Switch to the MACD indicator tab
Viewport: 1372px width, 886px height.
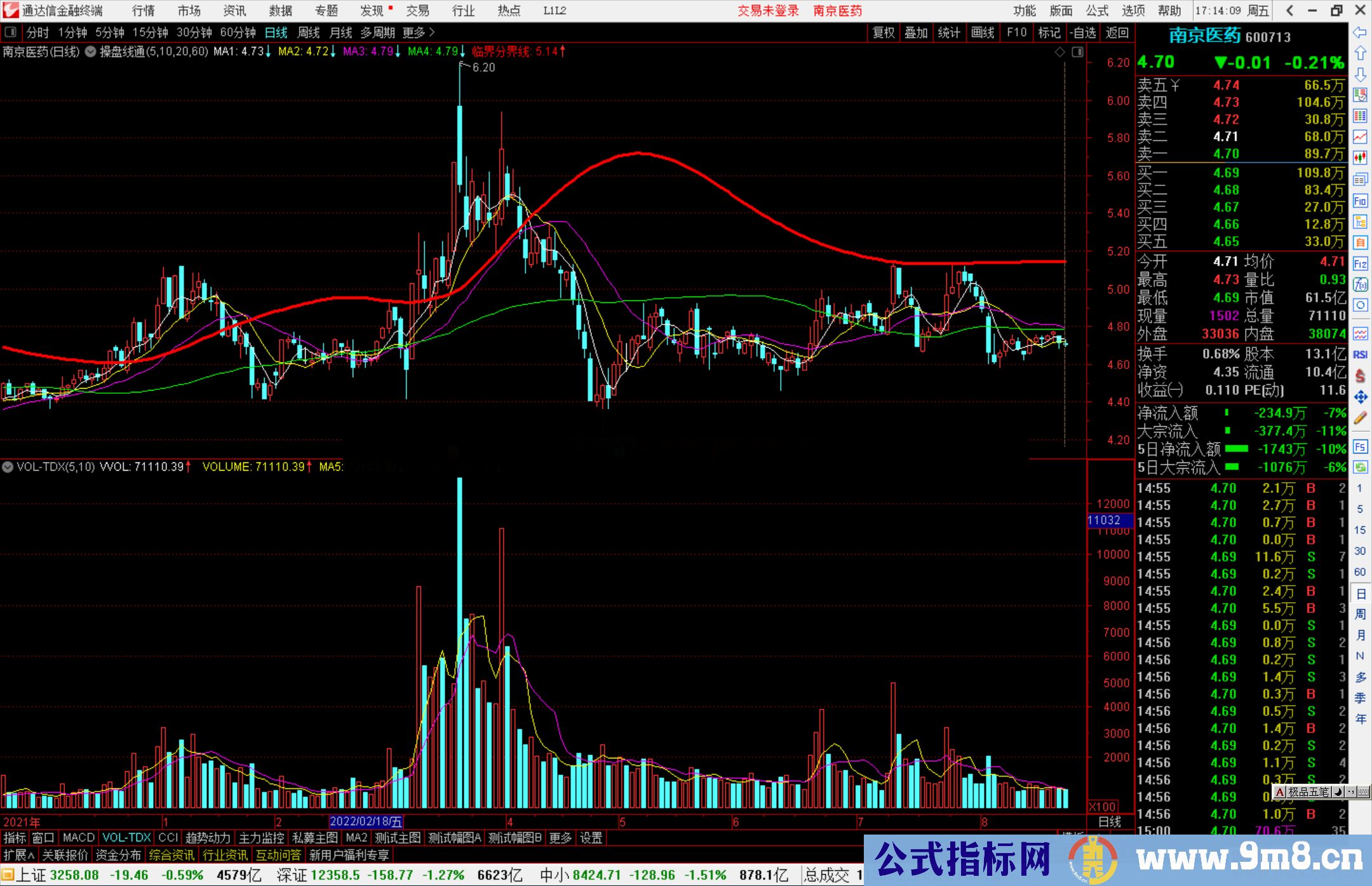click(x=78, y=838)
